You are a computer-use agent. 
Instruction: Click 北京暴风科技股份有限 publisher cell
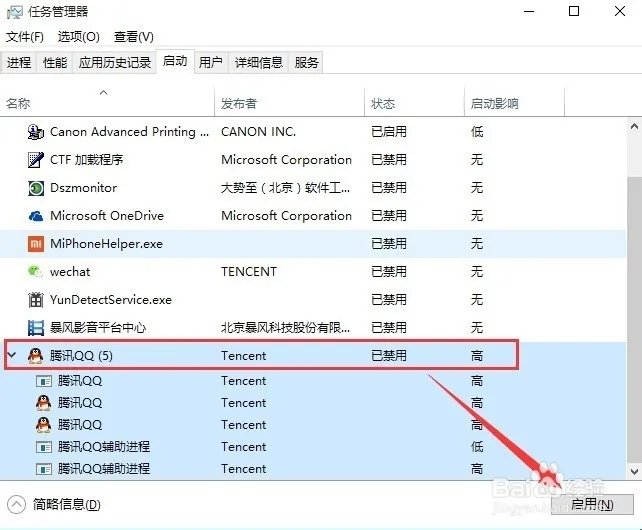285,328
